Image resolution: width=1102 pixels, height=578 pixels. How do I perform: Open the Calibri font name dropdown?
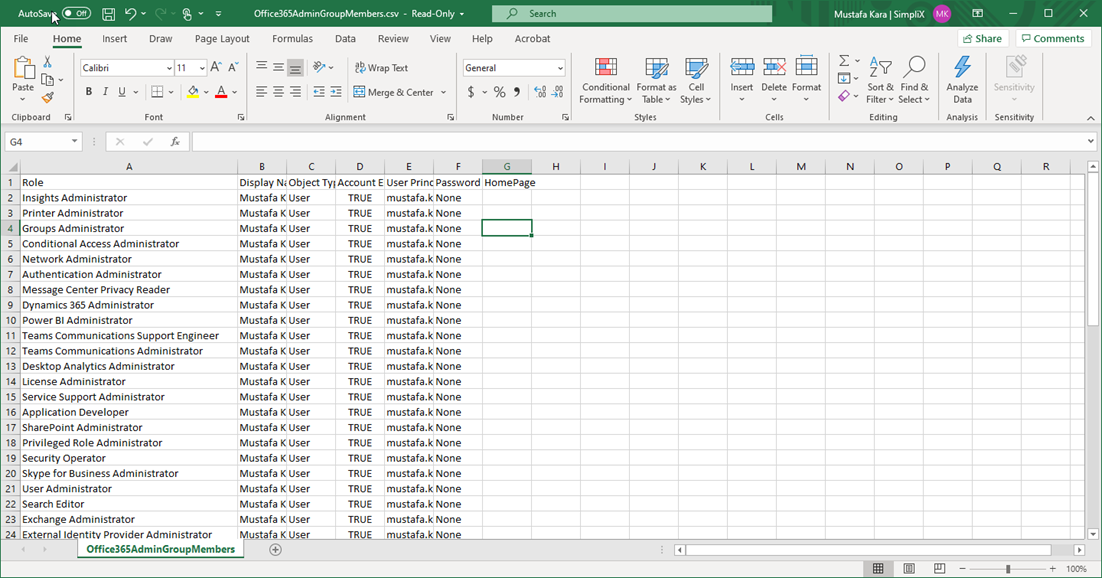tap(169, 68)
